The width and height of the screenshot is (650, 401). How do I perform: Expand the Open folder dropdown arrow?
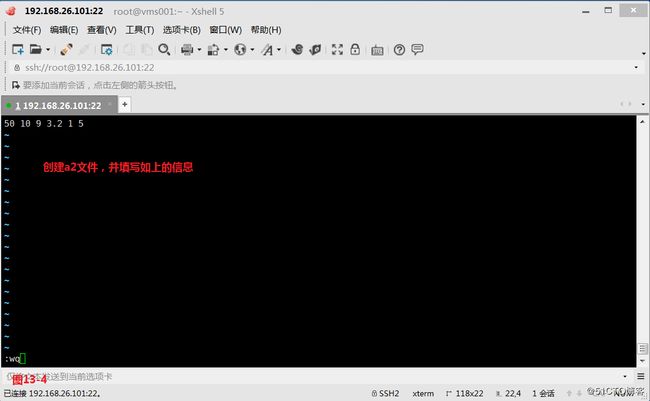pyautogui.click(x=48, y=50)
